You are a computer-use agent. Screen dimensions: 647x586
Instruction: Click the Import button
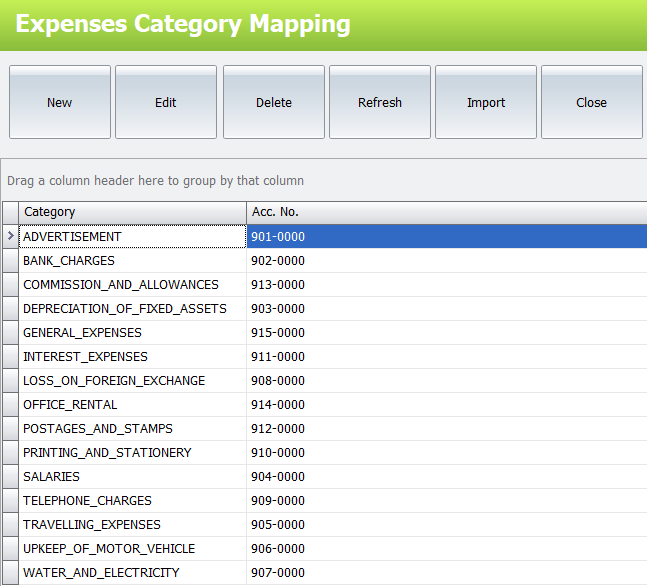(x=486, y=102)
